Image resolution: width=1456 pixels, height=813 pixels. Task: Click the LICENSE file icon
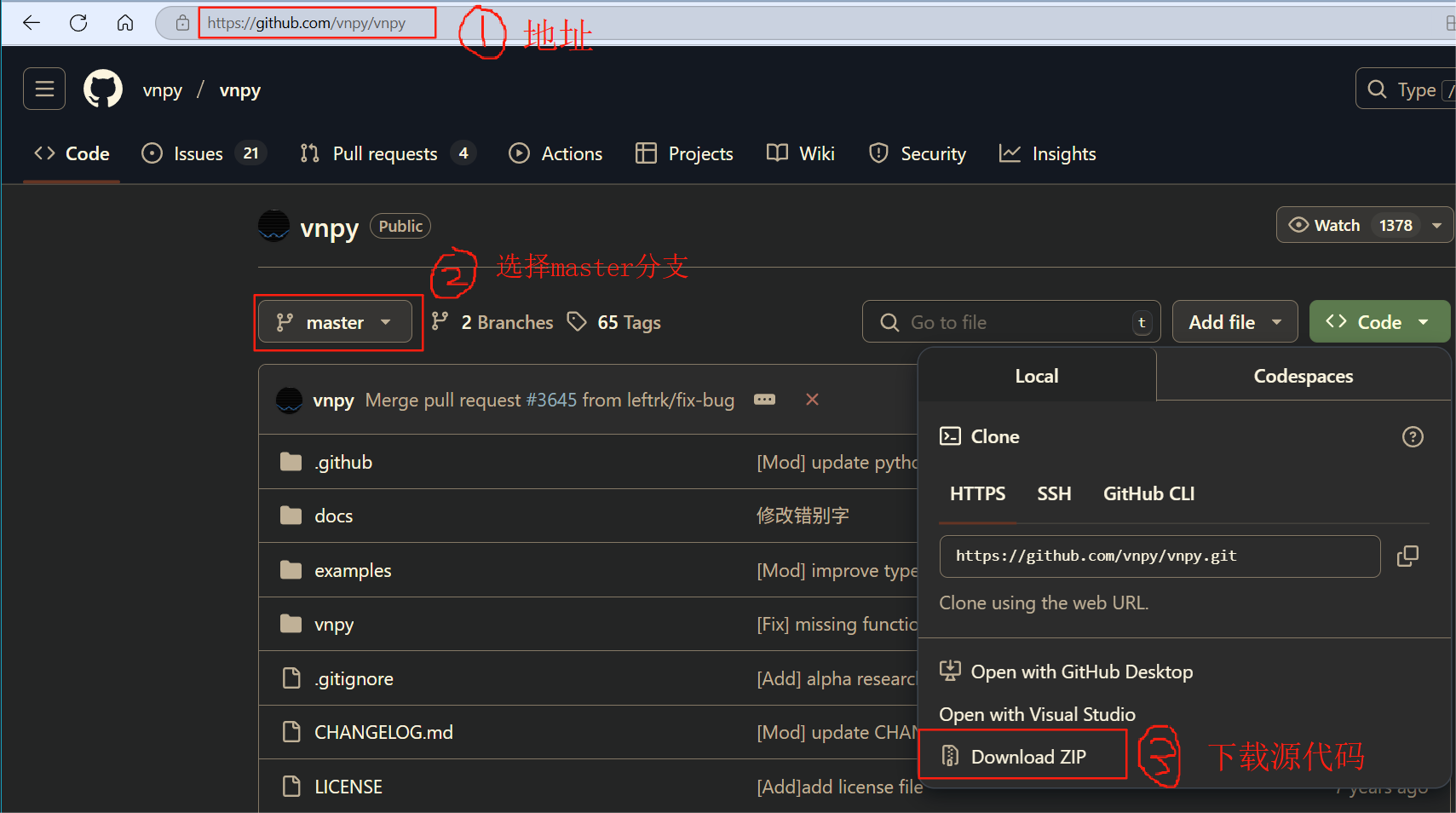tap(291, 787)
